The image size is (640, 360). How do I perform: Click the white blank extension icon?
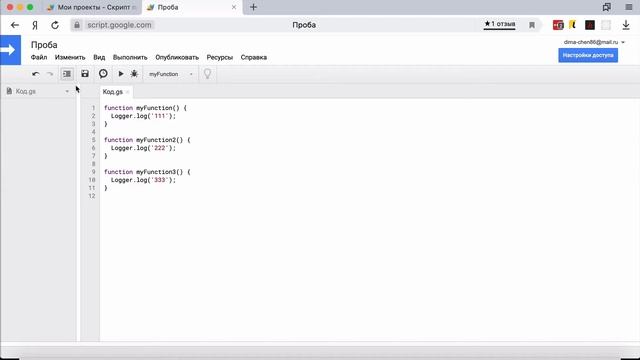click(x=606, y=25)
